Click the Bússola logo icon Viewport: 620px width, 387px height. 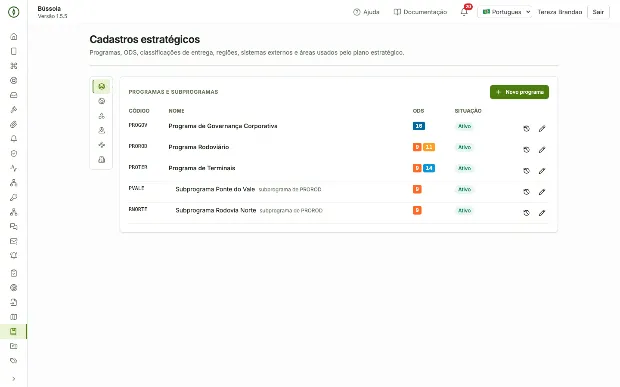pos(13,12)
